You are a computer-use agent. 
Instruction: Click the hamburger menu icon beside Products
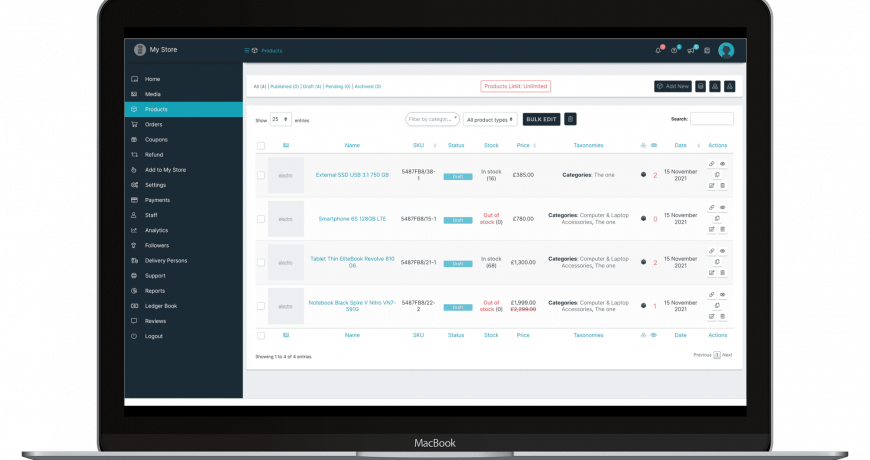point(247,50)
